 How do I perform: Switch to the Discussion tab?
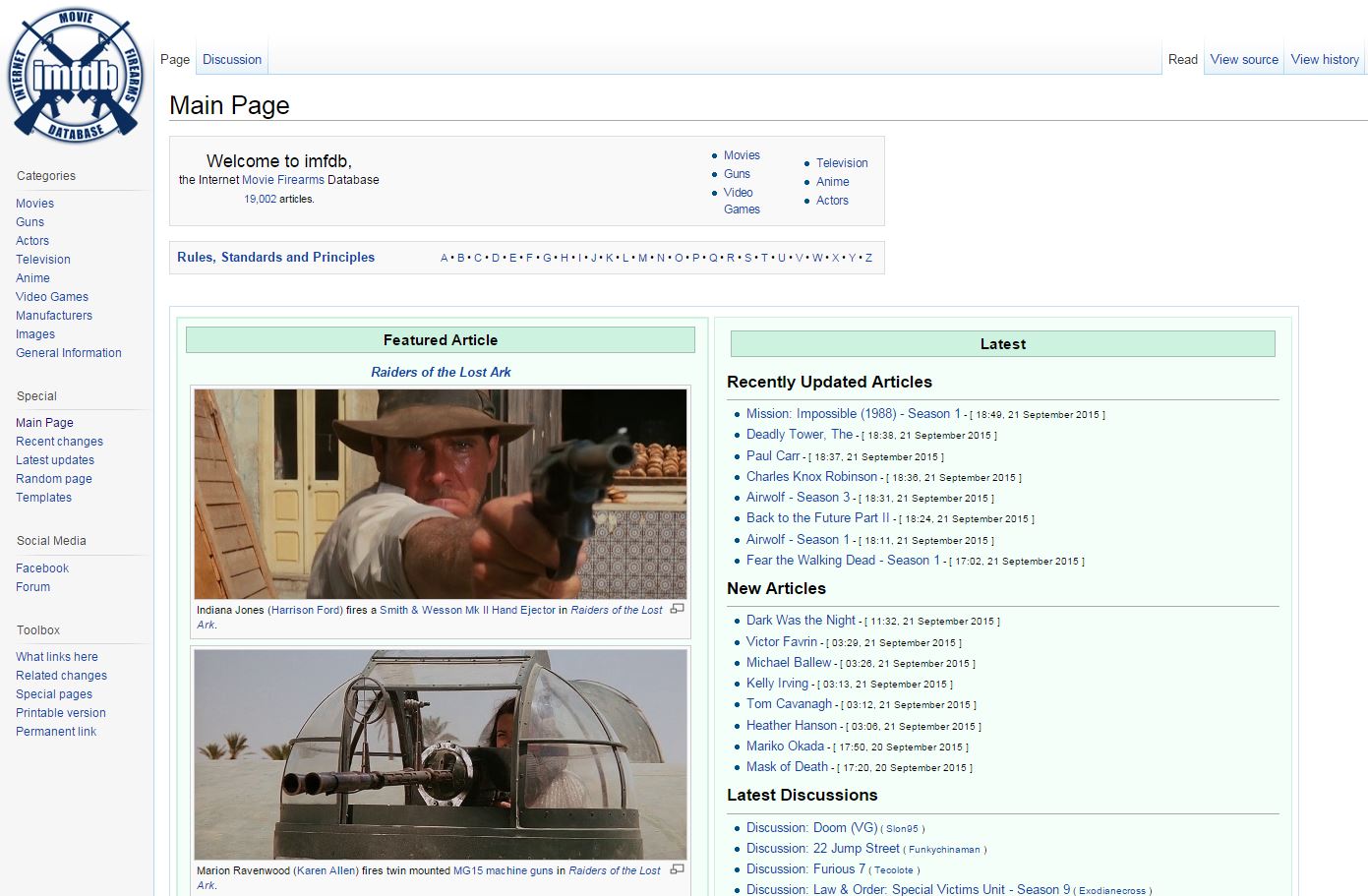(x=232, y=59)
